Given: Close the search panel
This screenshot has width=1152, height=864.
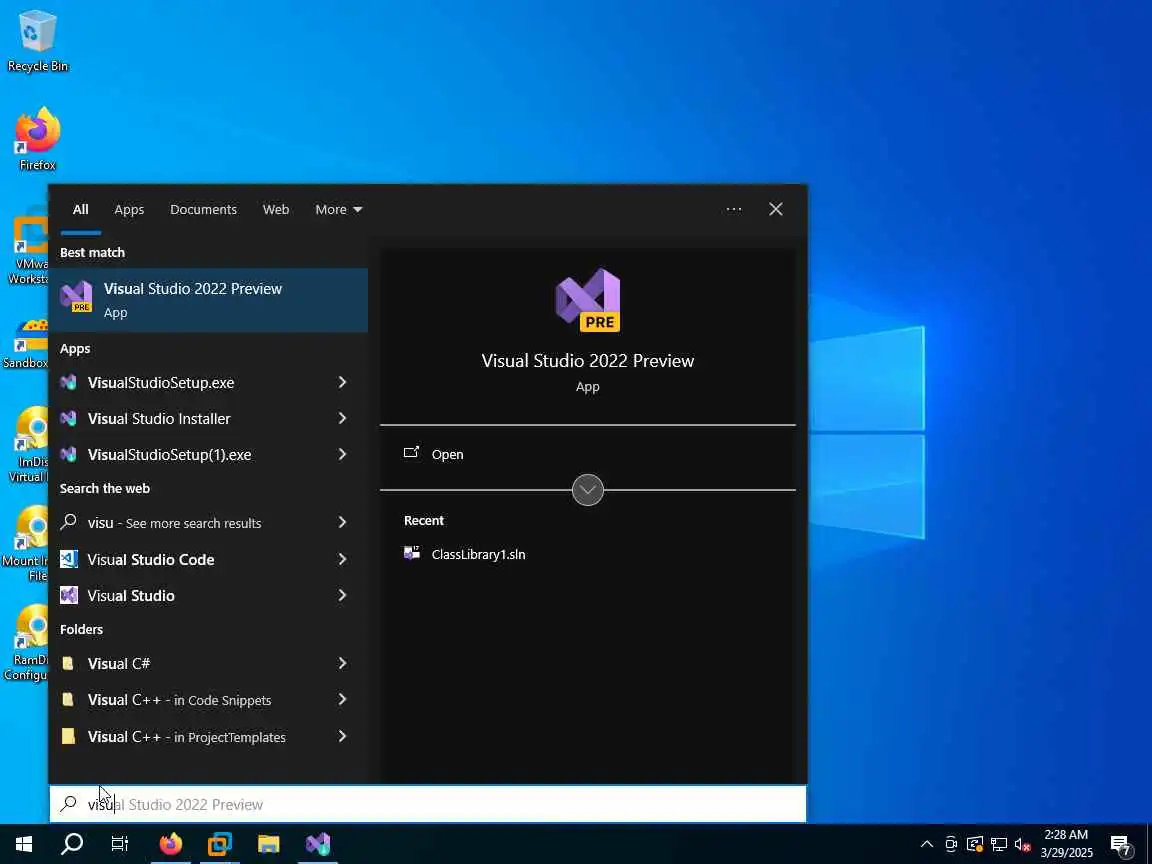Looking at the screenshot, I should click(x=776, y=209).
